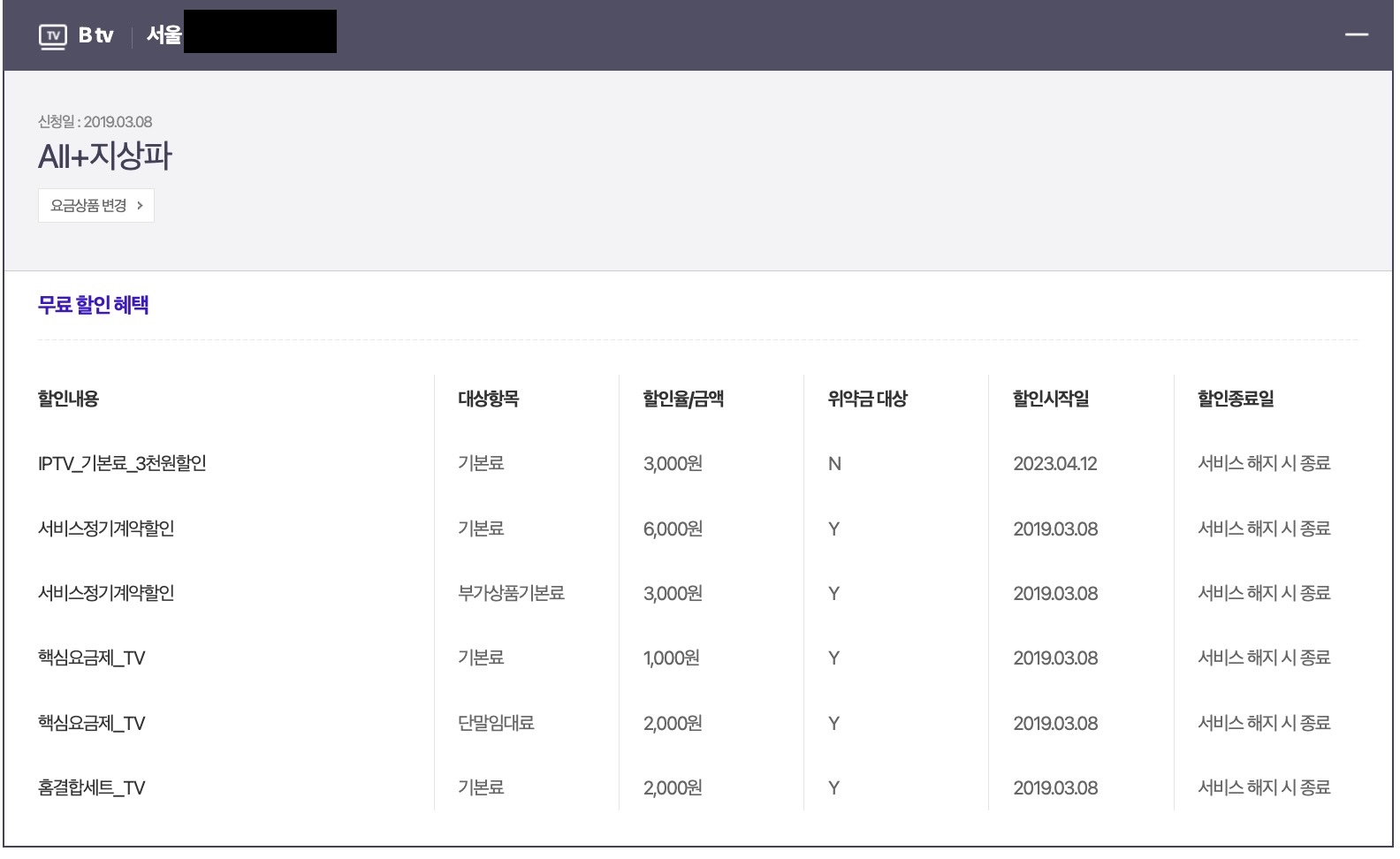The image size is (1400, 859).
Task: Click the TV icon beside B tv
Action: [53, 36]
